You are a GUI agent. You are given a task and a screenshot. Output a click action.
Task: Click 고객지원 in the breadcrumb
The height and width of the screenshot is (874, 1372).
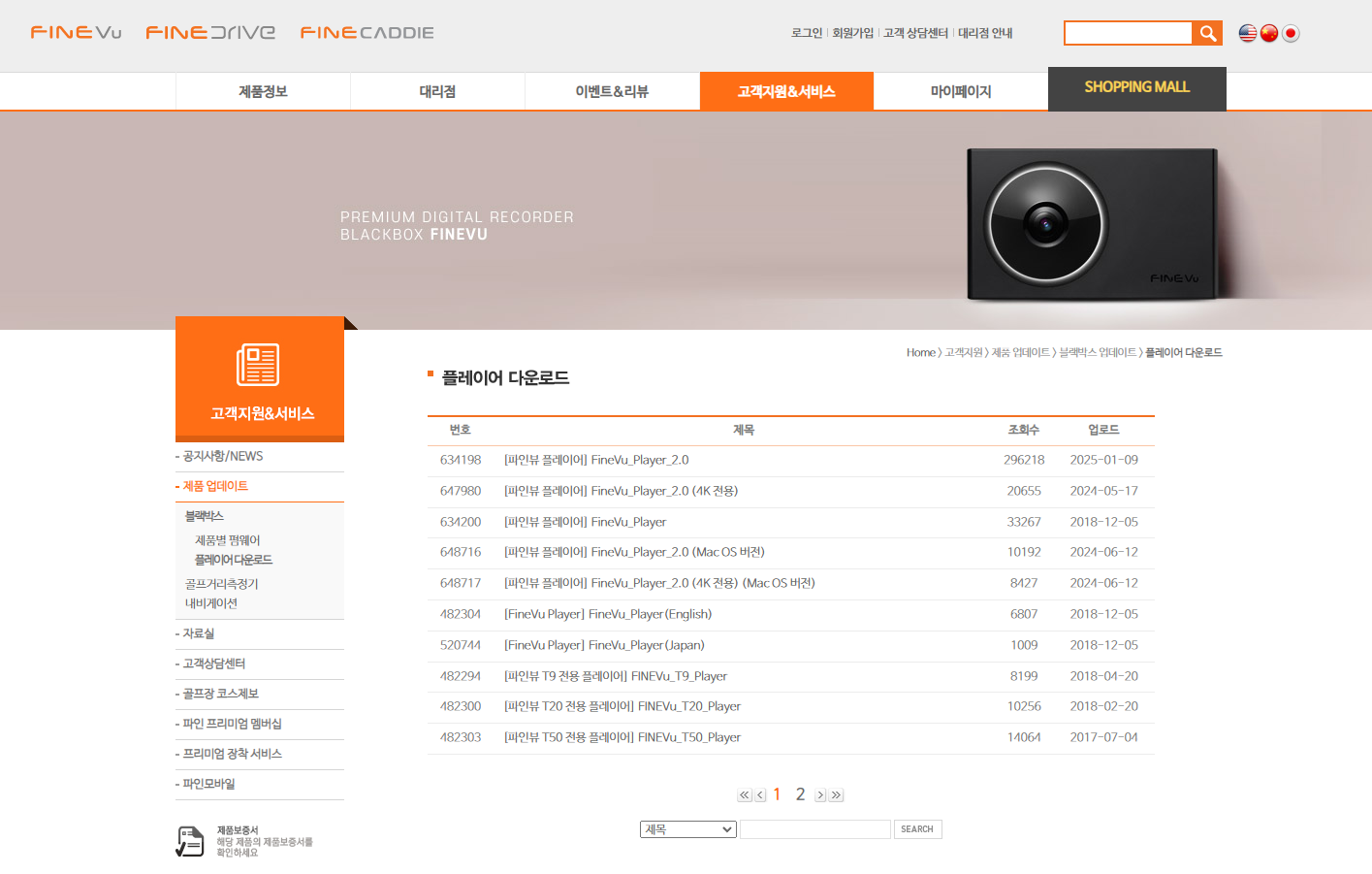[x=964, y=352]
